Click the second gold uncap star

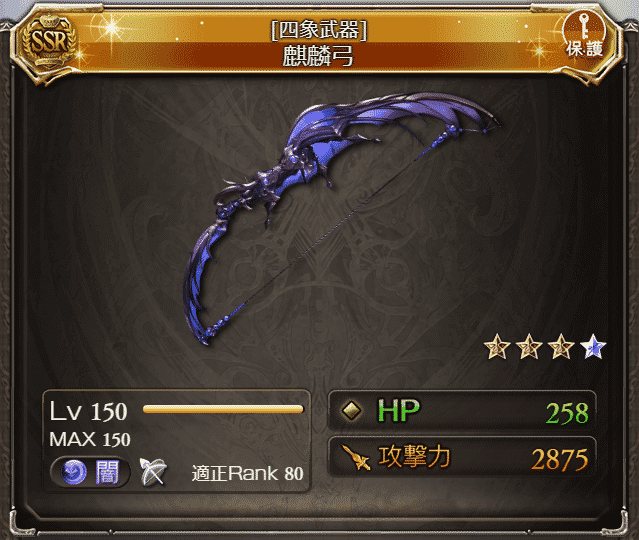click(529, 346)
